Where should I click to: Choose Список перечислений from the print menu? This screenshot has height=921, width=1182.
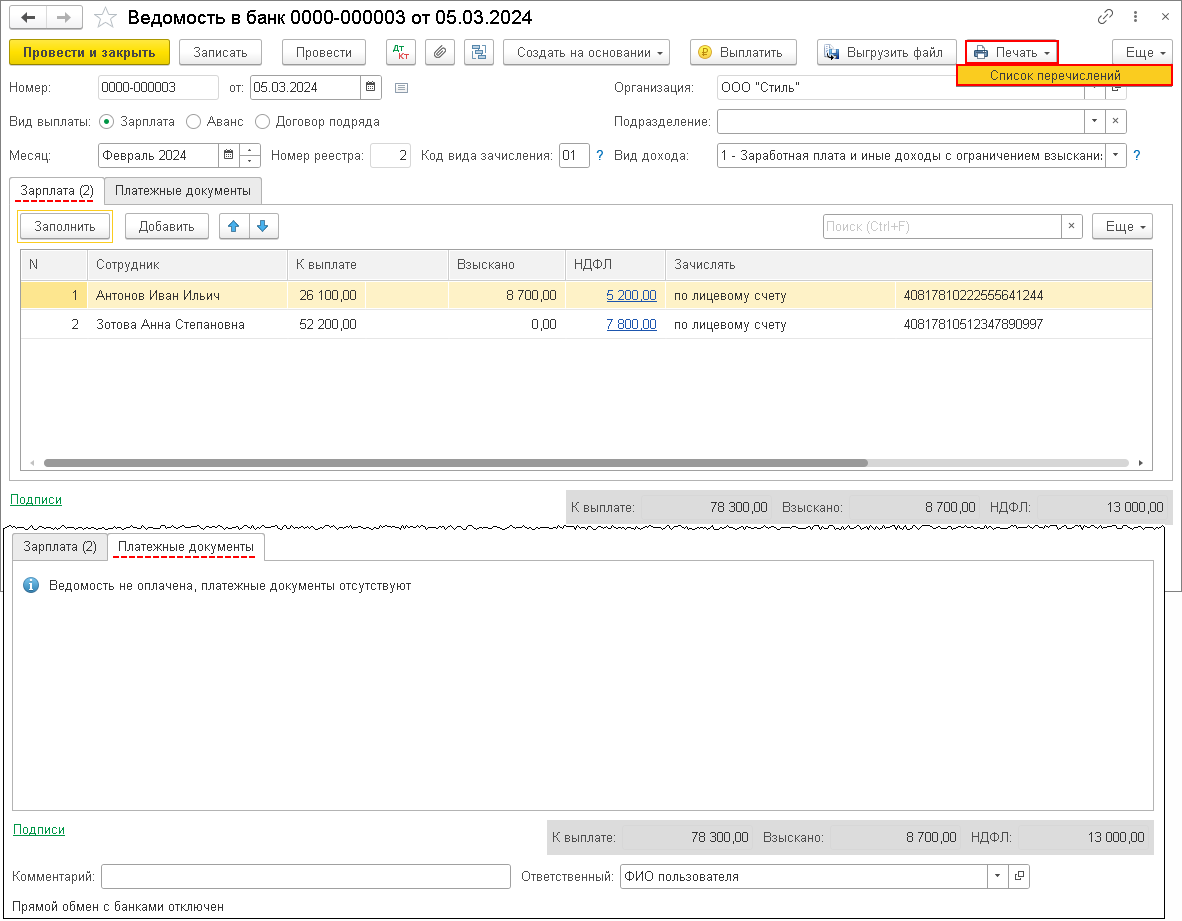point(1064,75)
